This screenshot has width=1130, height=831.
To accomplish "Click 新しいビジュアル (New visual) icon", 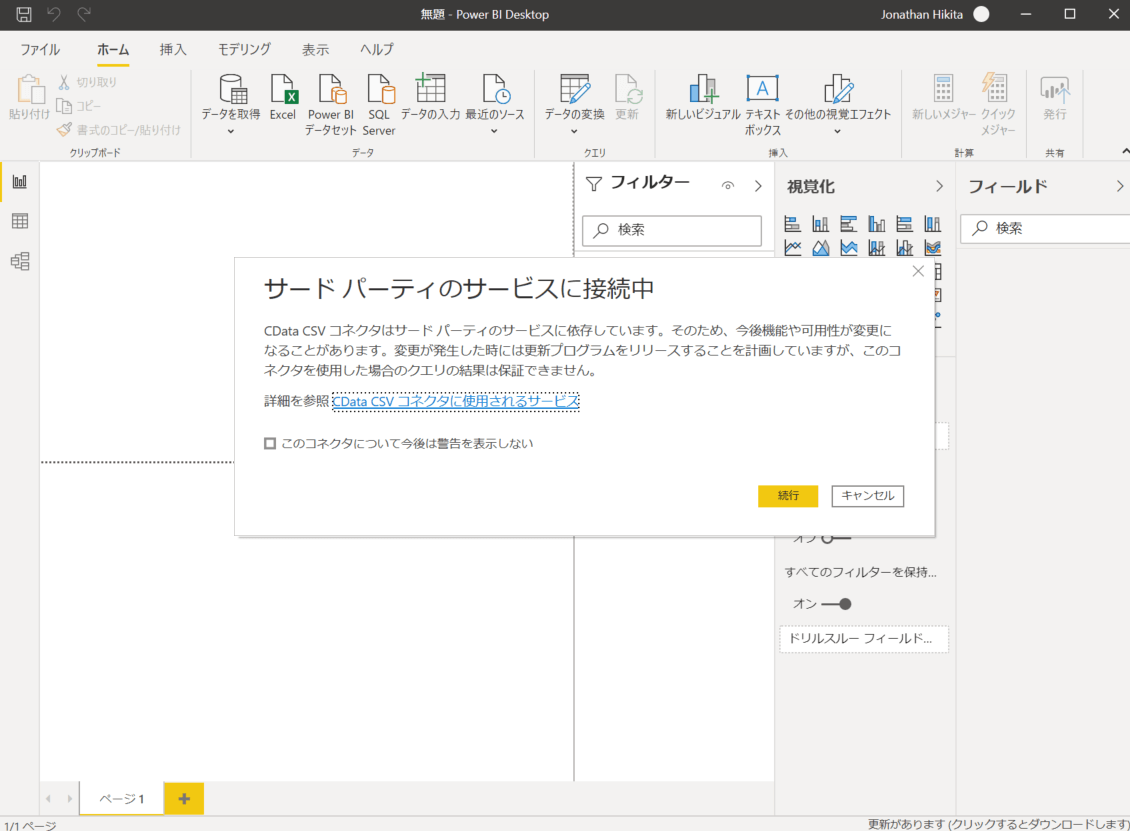I will click(x=703, y=97).
